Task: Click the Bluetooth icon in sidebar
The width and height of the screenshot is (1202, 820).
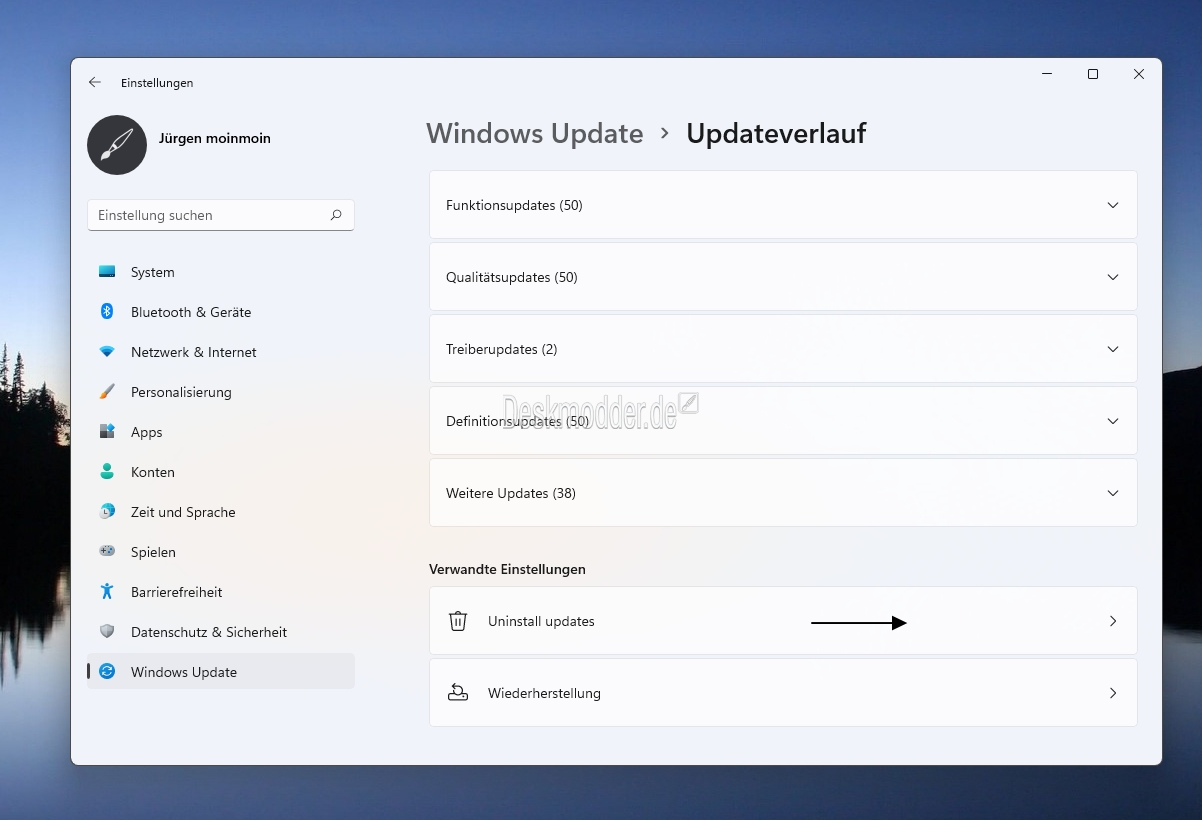Action: [107, 312]
